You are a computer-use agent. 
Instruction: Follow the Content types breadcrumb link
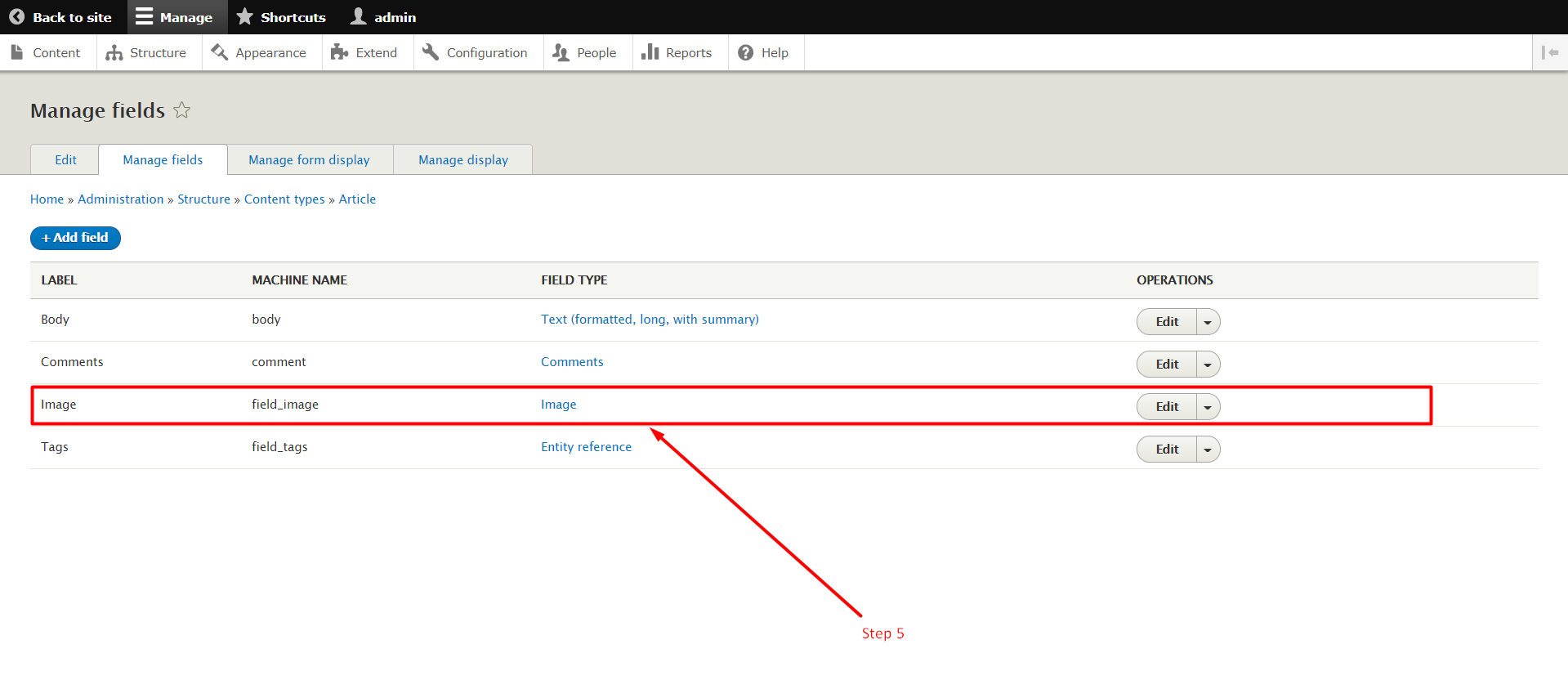click(284, 199)
